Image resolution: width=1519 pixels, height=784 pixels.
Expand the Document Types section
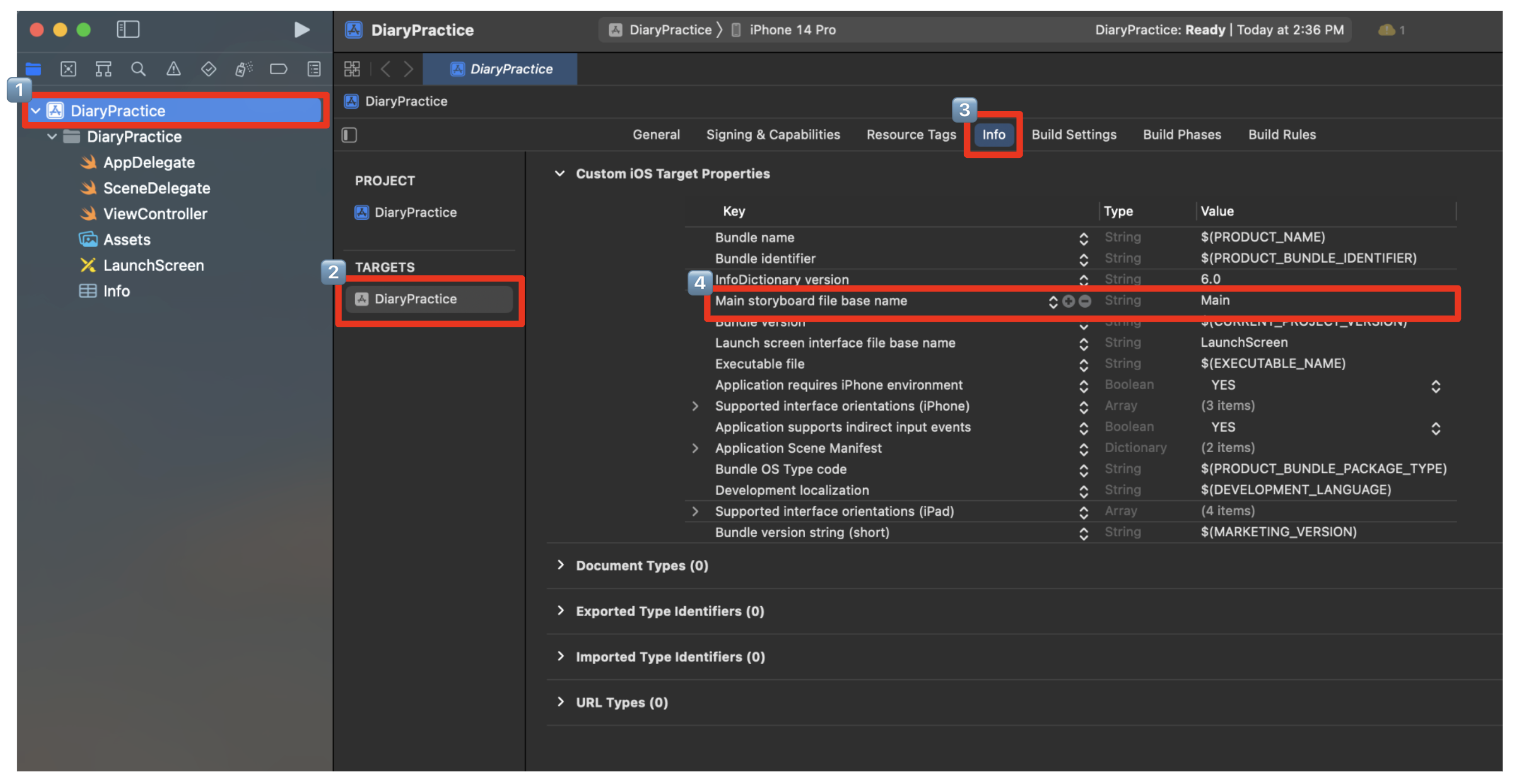pos(560,565)
